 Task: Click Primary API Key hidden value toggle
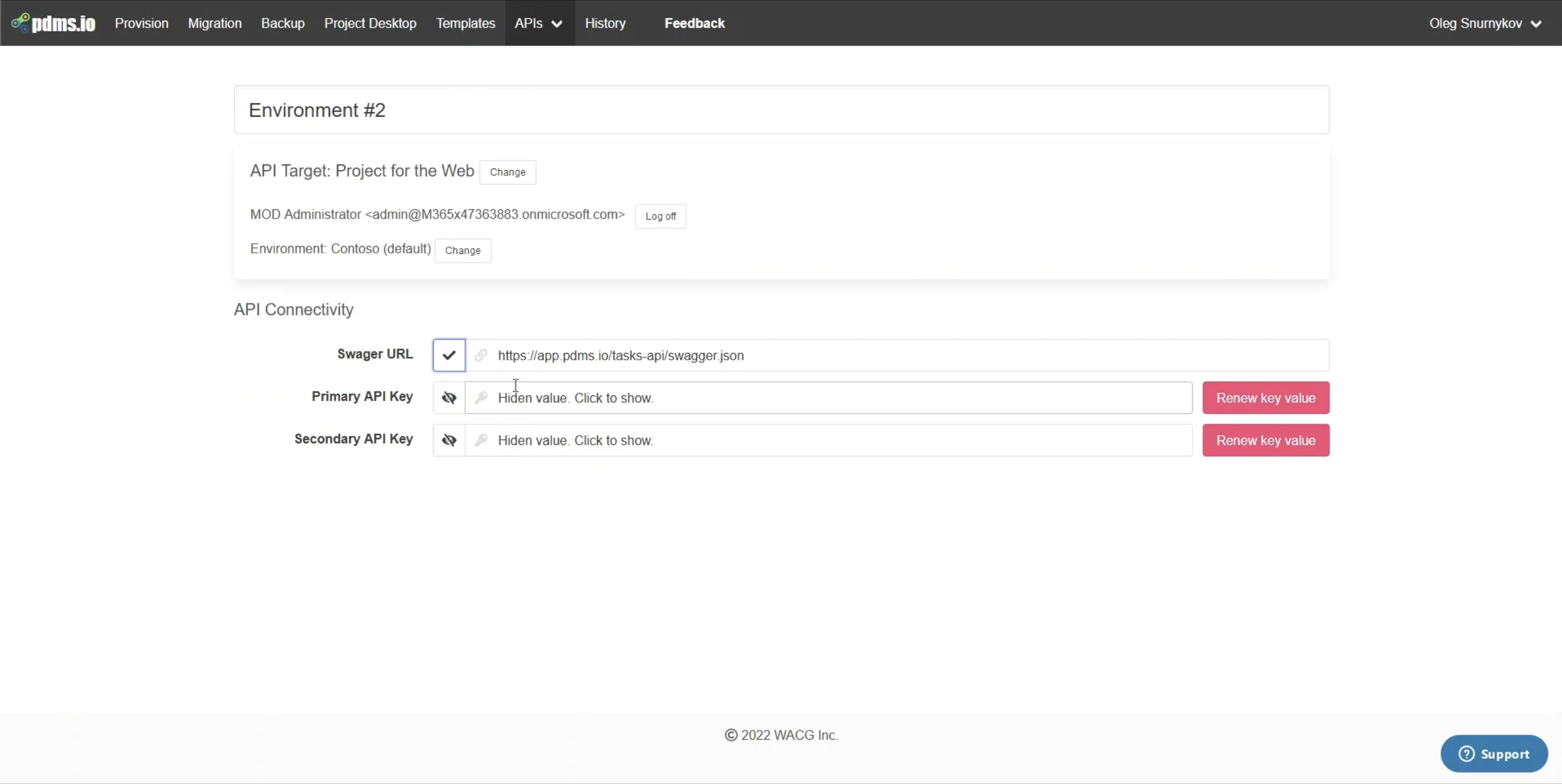[x=448, y=397]
